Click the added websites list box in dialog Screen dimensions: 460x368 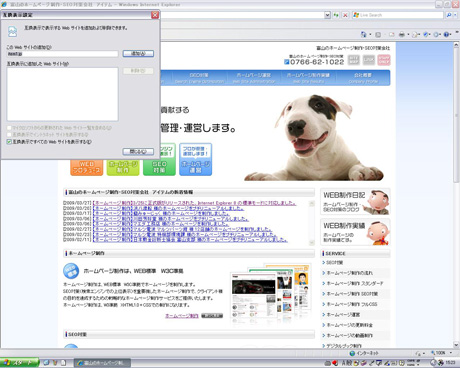(62, 94)
